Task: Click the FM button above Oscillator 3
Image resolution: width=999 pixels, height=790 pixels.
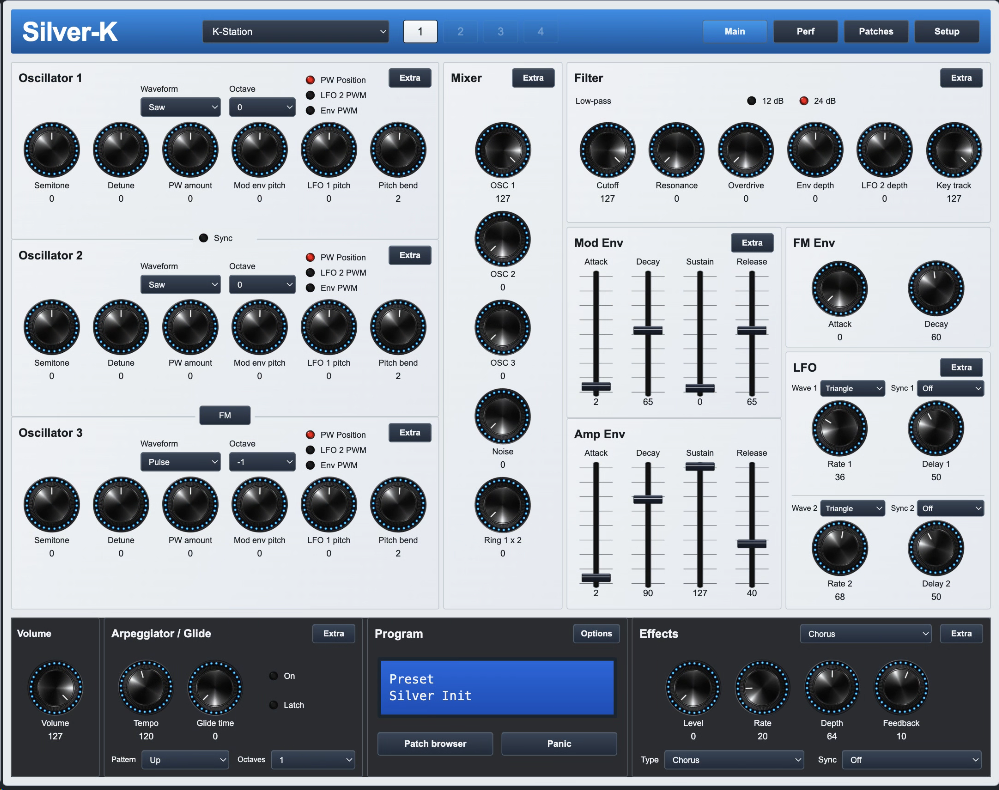Action: click(225, 415)
